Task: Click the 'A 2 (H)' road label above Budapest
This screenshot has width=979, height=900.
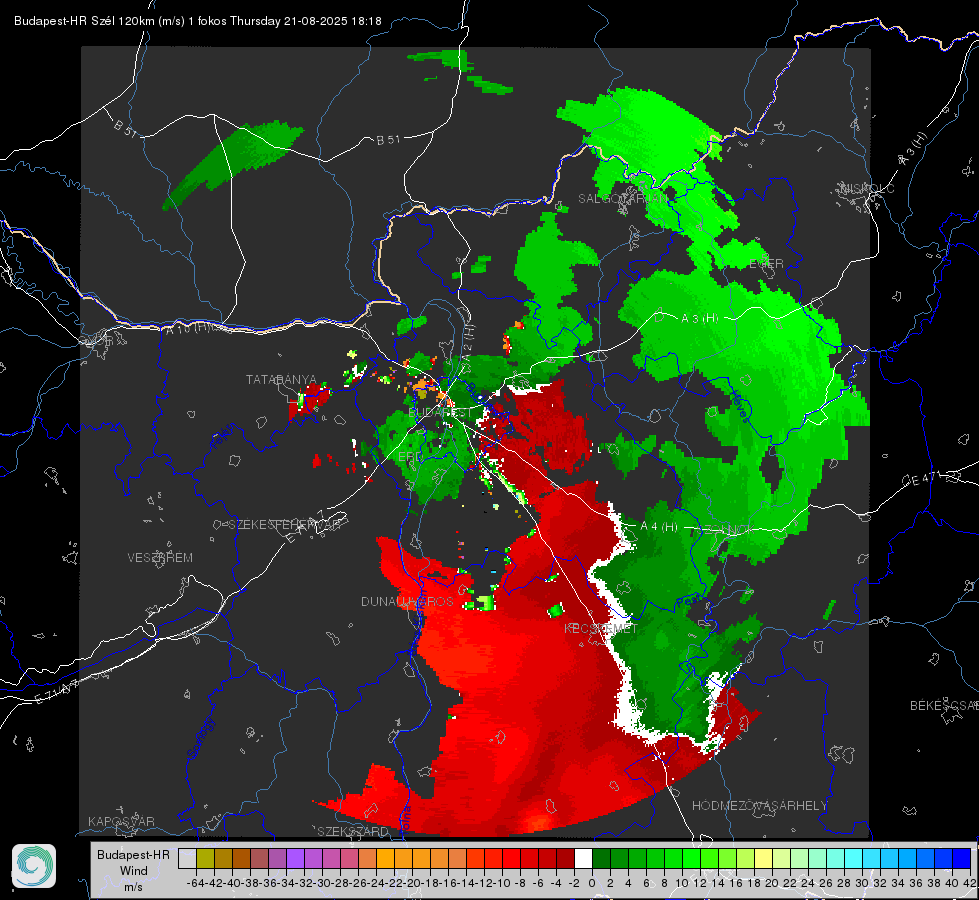Action: [x=469, y=341]
